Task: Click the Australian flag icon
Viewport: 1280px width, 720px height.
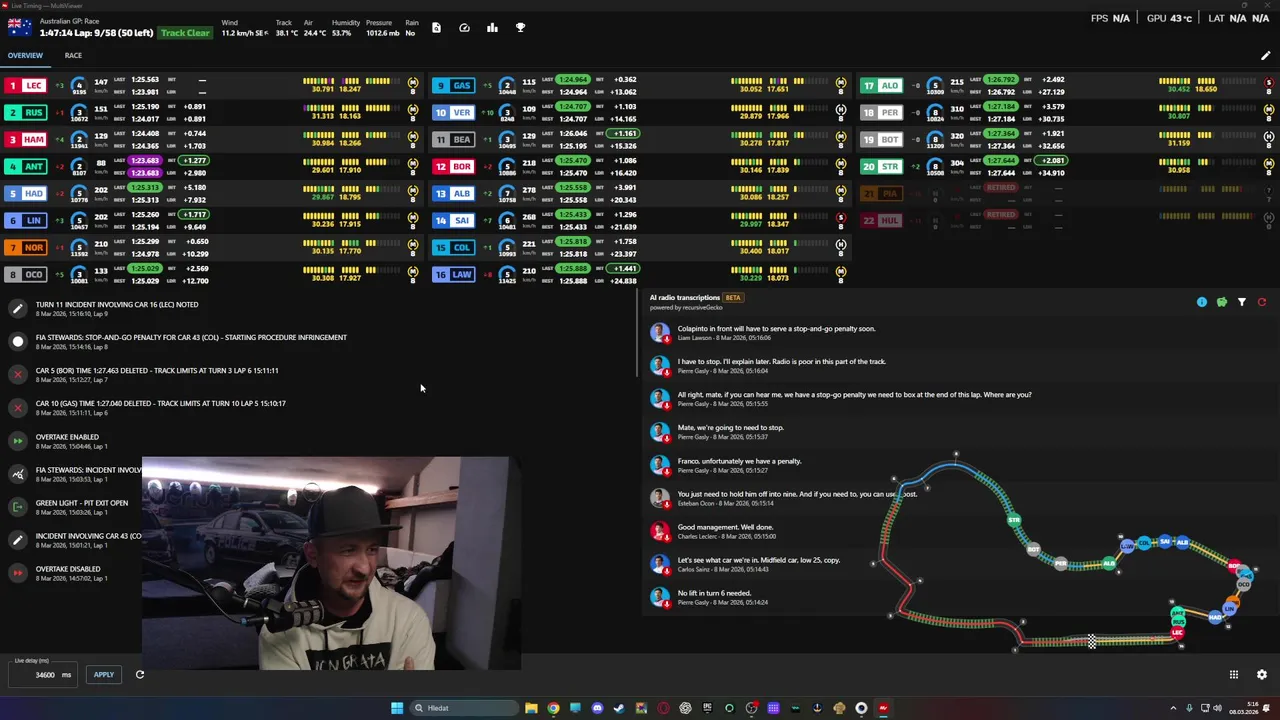Action: pos(19,27)
